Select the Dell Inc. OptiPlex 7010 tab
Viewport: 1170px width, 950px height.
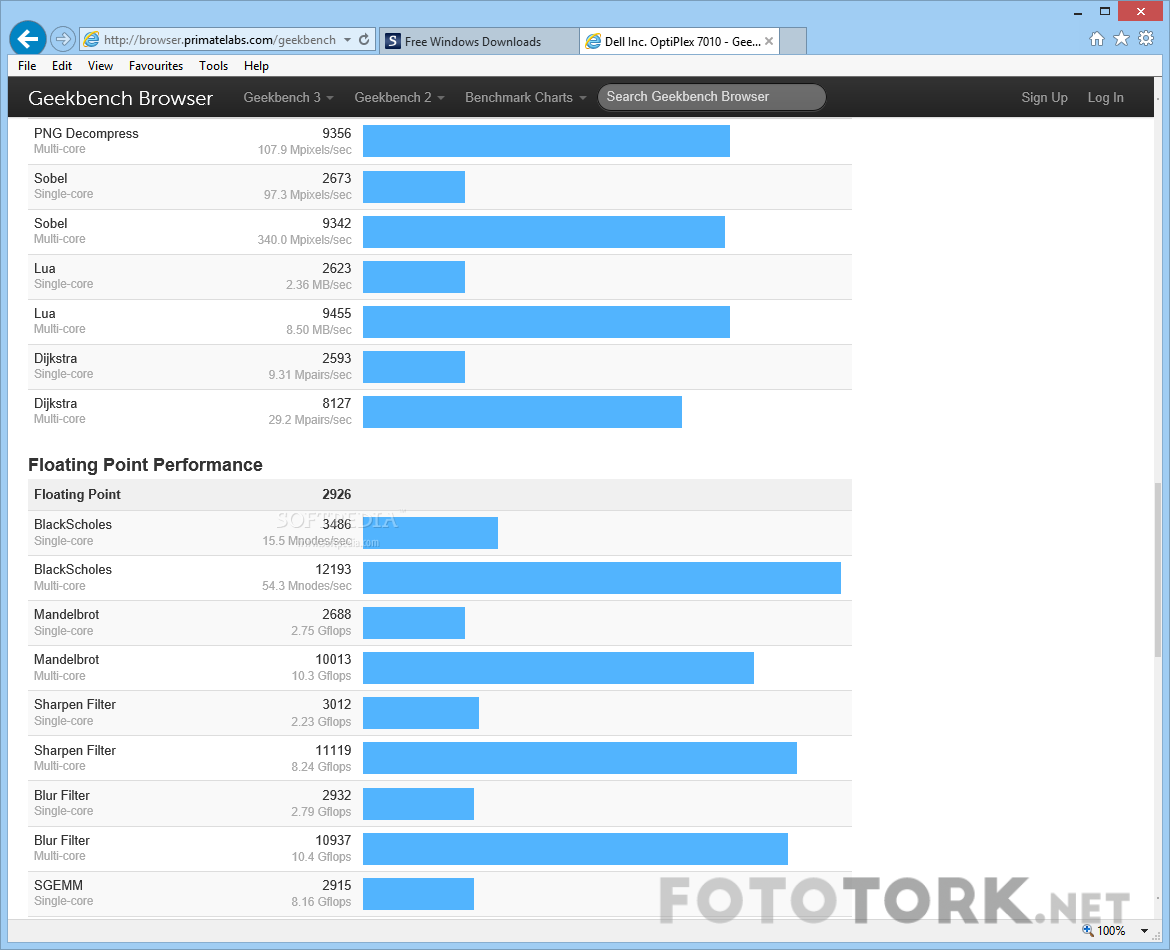coord(679,41)
